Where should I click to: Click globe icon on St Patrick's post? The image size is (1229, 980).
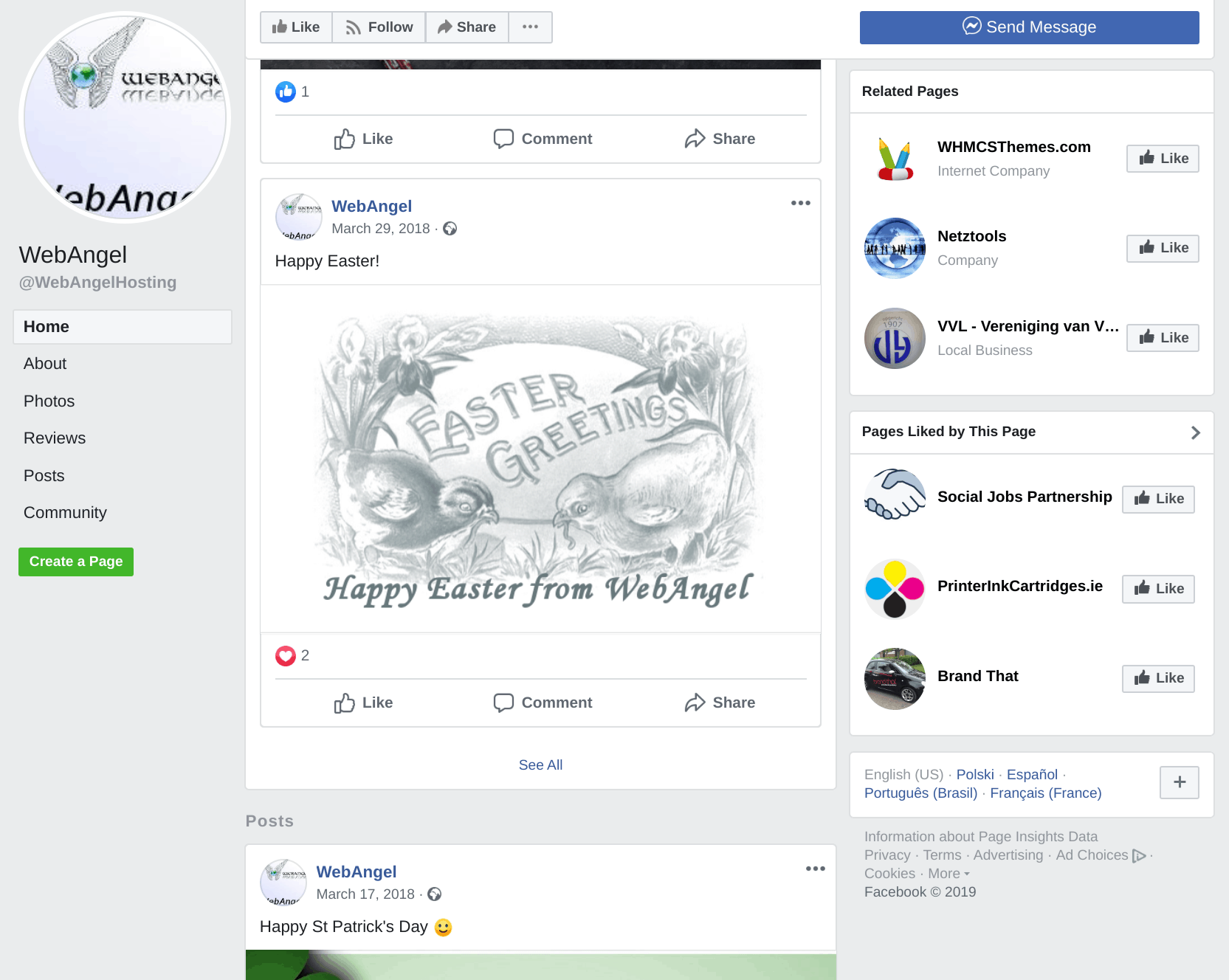click(x=435, y=894)
